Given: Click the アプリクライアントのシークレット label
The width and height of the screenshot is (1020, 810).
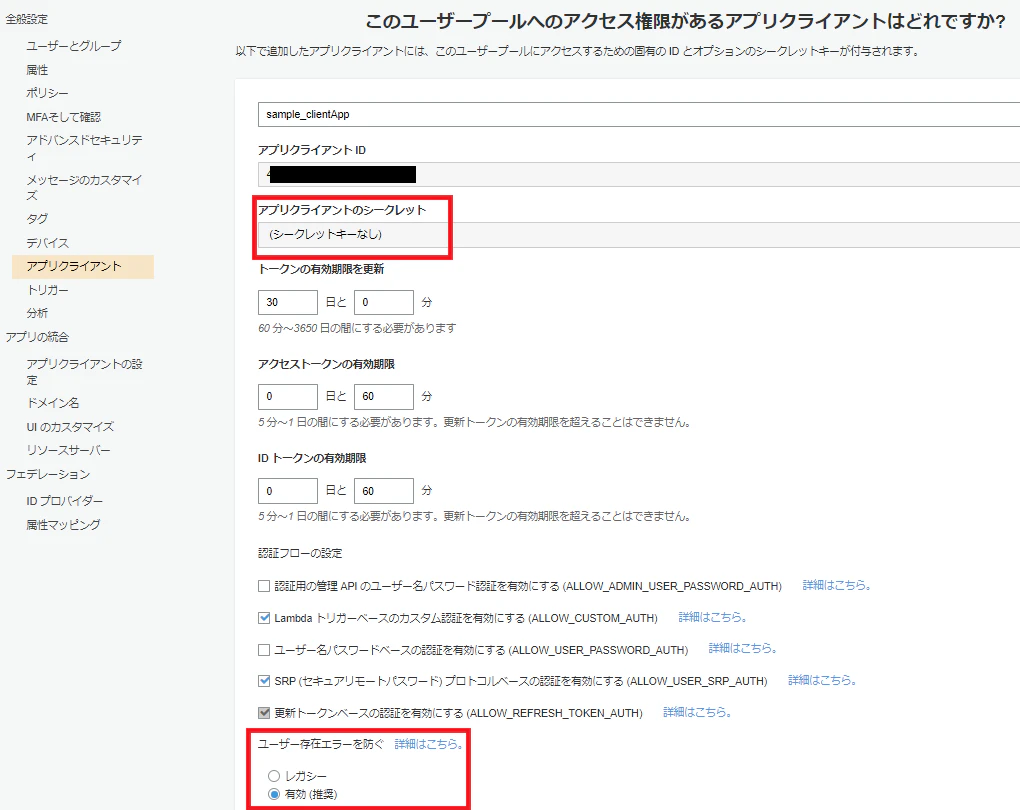Looking at the screenshot, I should (342, 210).
